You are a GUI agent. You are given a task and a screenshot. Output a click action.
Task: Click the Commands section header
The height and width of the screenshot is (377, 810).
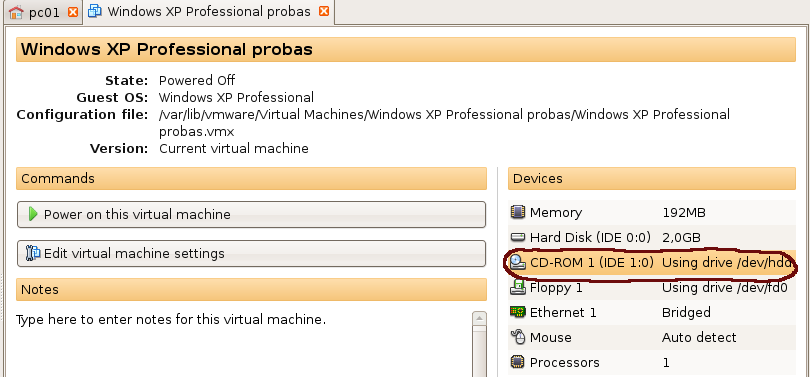tap(252, 179)
